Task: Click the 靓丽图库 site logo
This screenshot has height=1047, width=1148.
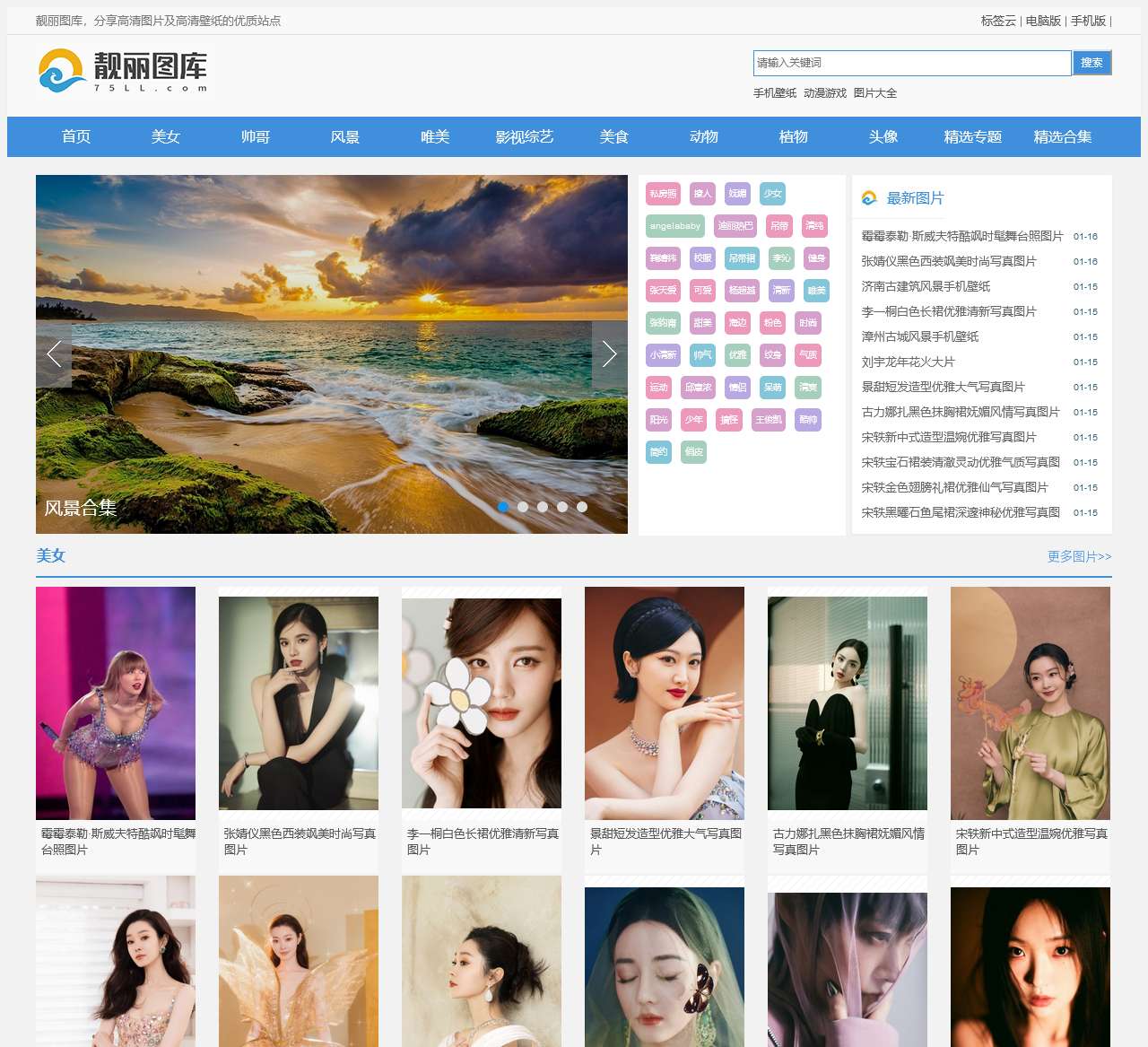Action: coord(124,71)
